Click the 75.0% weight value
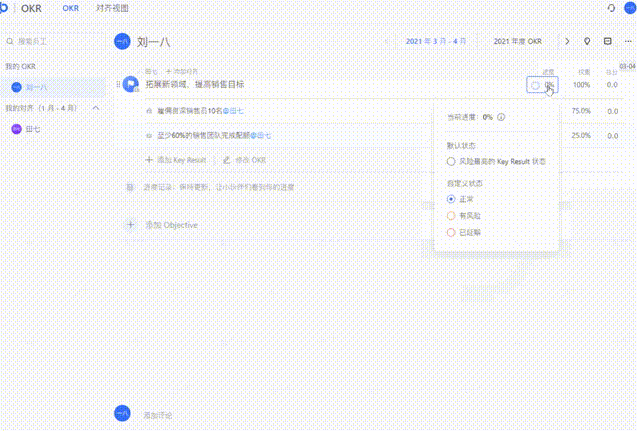This screenshot has height=431, width=637. (x=581, y=111)
